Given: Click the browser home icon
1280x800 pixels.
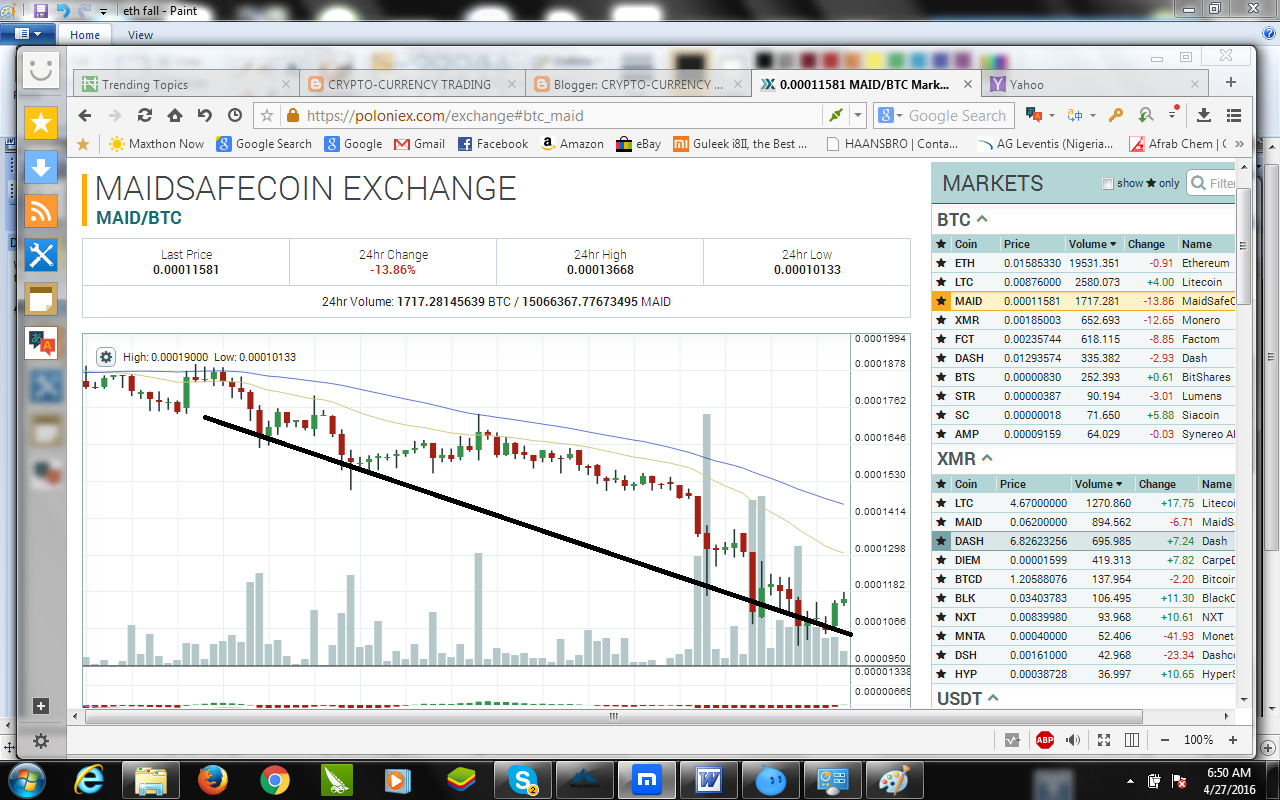Looking at the screenshot, I should pyautogui.click(x=175, y=115).
